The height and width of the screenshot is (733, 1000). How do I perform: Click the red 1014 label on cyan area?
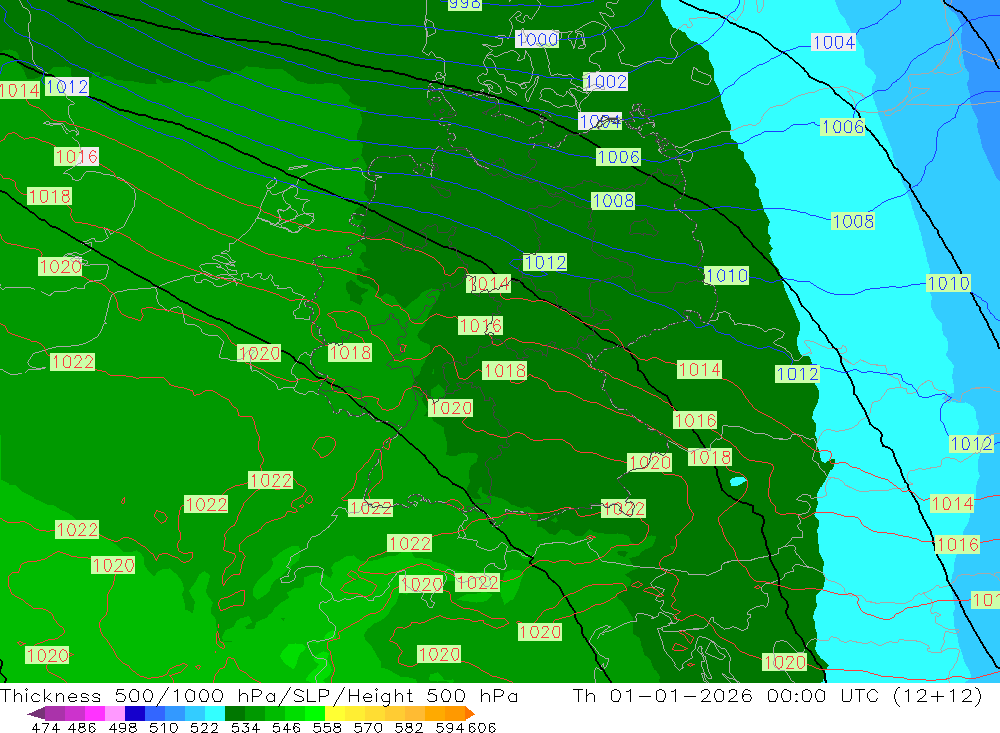pos(952,504)
